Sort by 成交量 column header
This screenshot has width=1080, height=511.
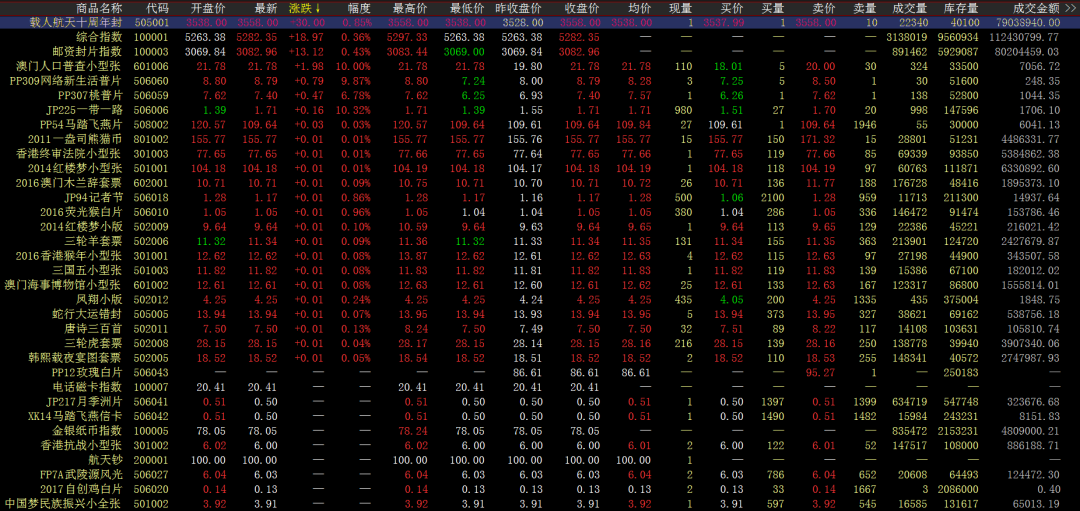click(x=911, y=9)
